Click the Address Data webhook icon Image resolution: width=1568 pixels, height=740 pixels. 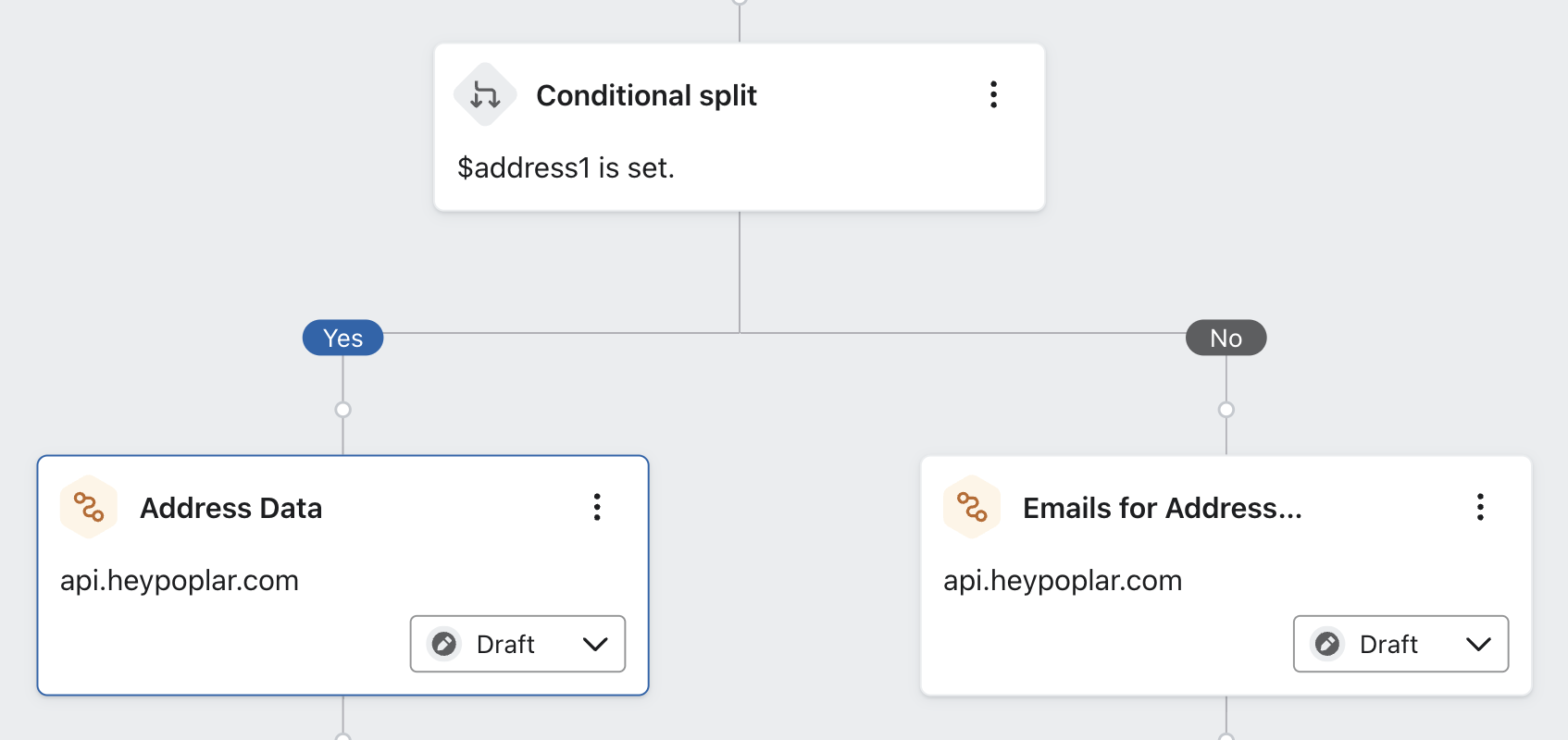pos(89,507)
